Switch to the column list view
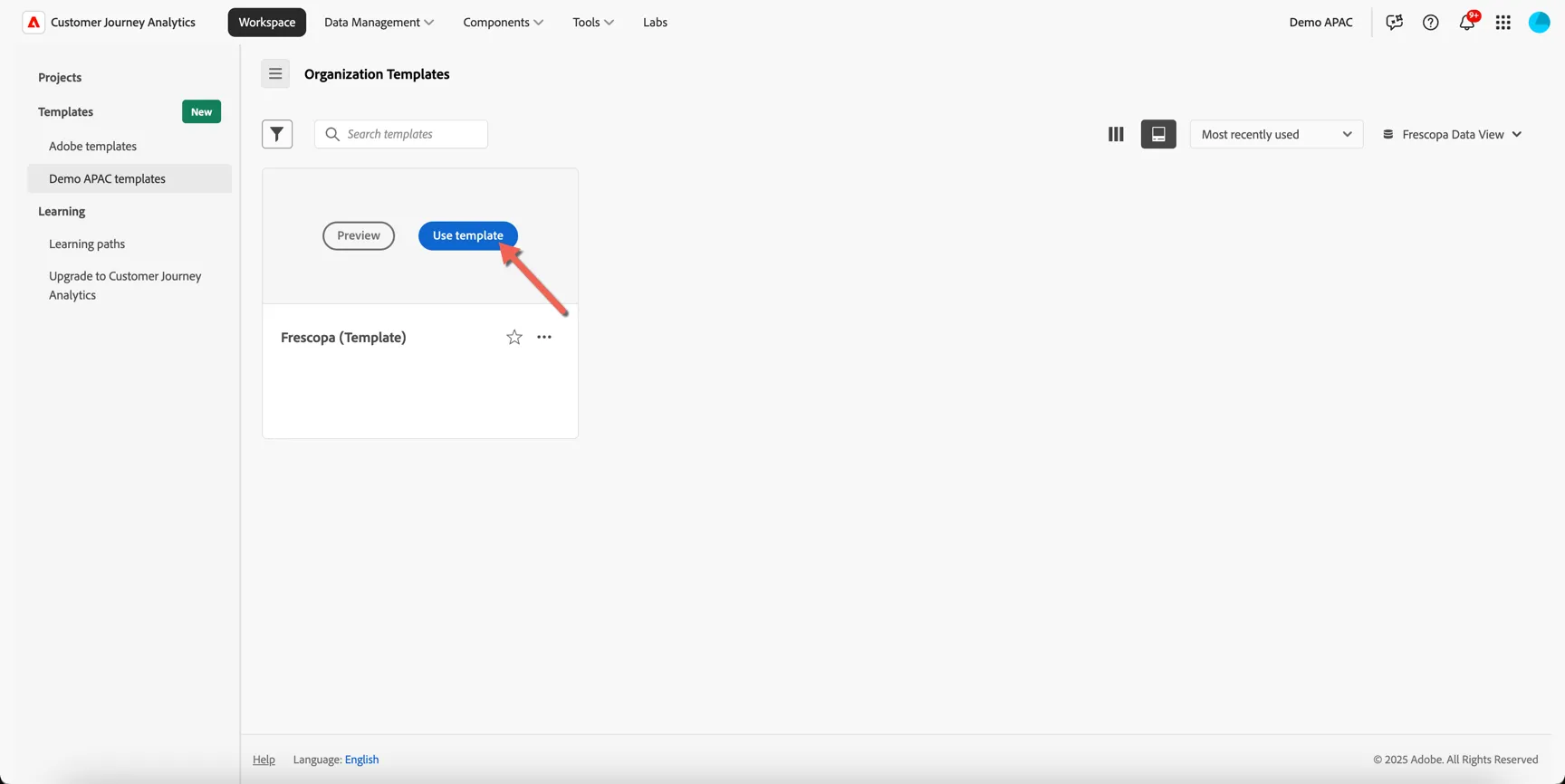1565x784 pixels. (x=1116, y=134)
